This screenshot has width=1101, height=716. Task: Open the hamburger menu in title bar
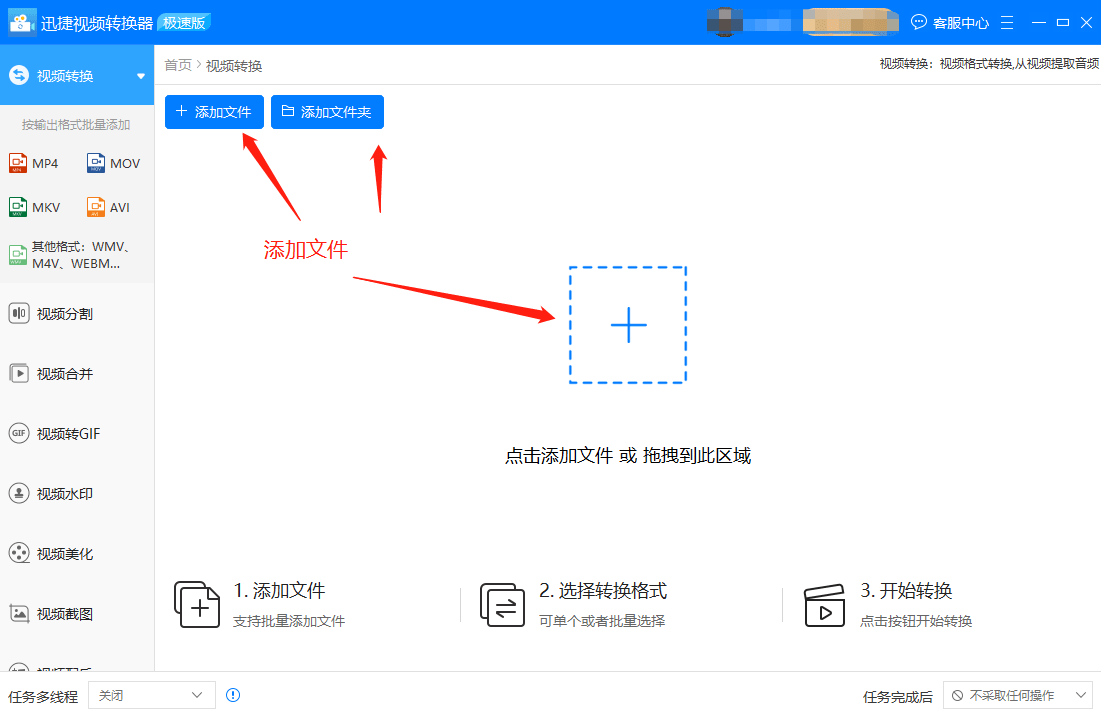click(1007, 22)
